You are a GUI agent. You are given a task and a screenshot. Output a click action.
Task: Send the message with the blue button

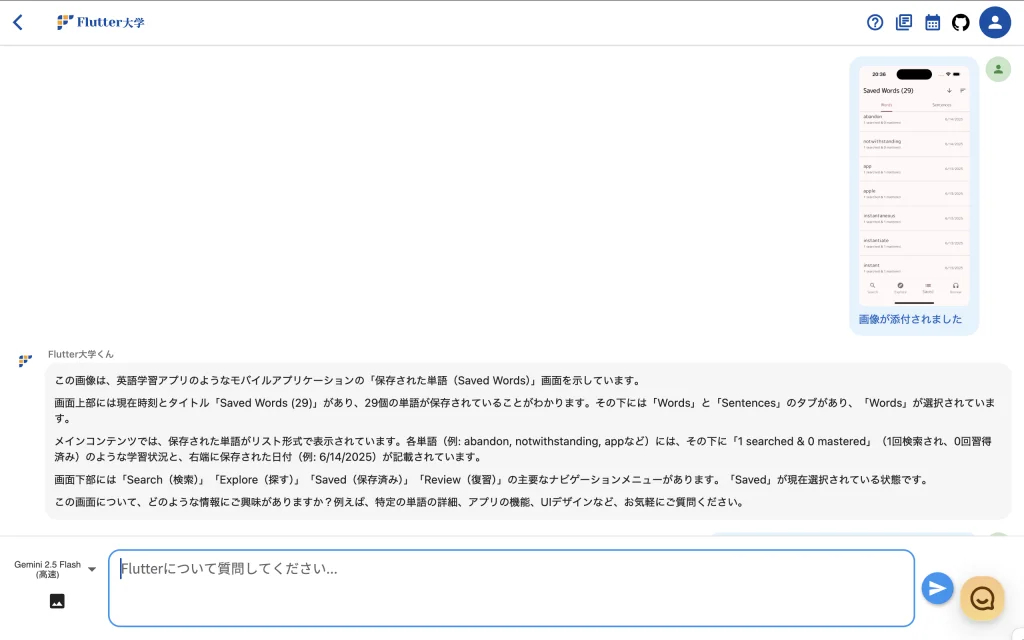point(937,588)
